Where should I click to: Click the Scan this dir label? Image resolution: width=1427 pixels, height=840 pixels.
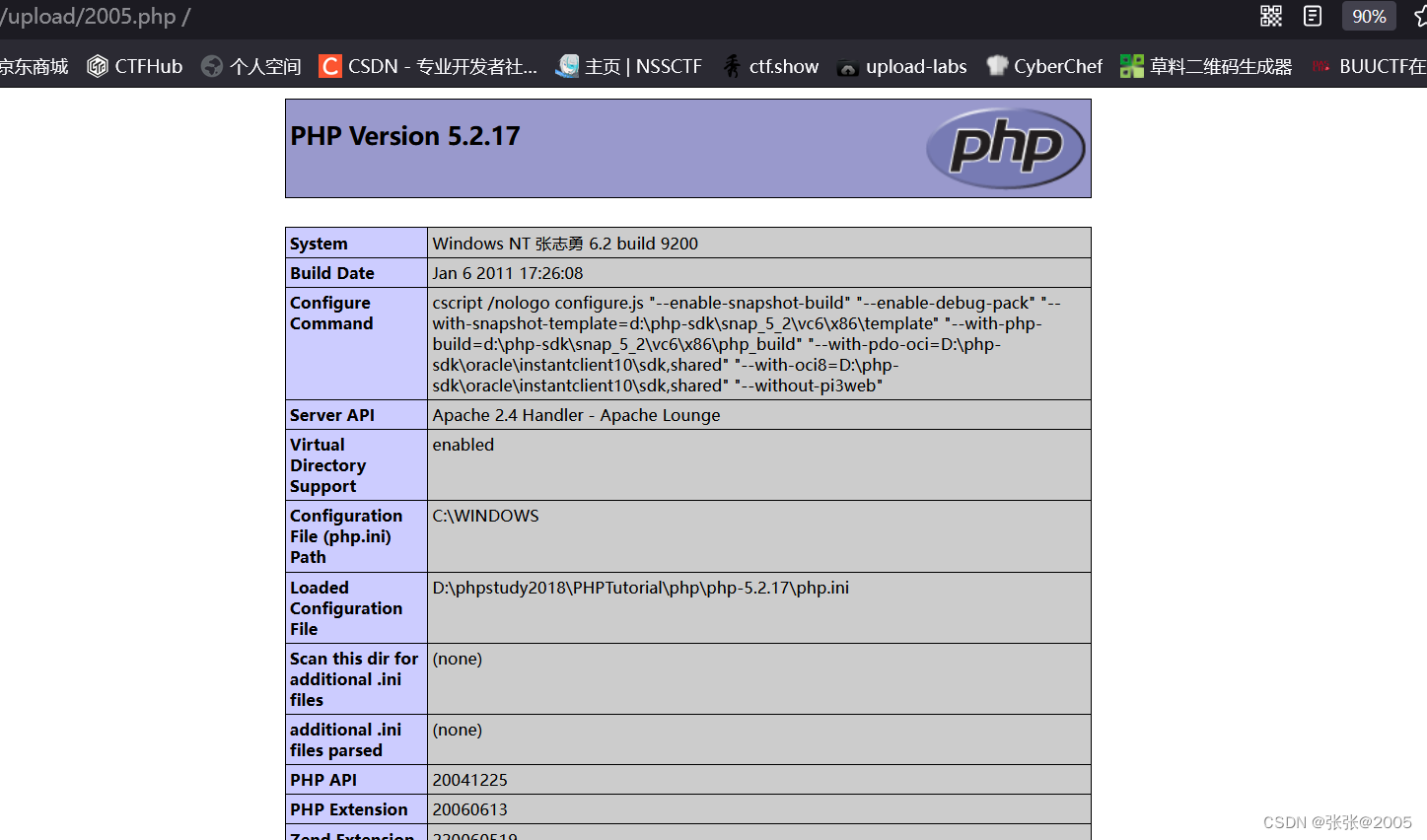[x=354, y=679]
